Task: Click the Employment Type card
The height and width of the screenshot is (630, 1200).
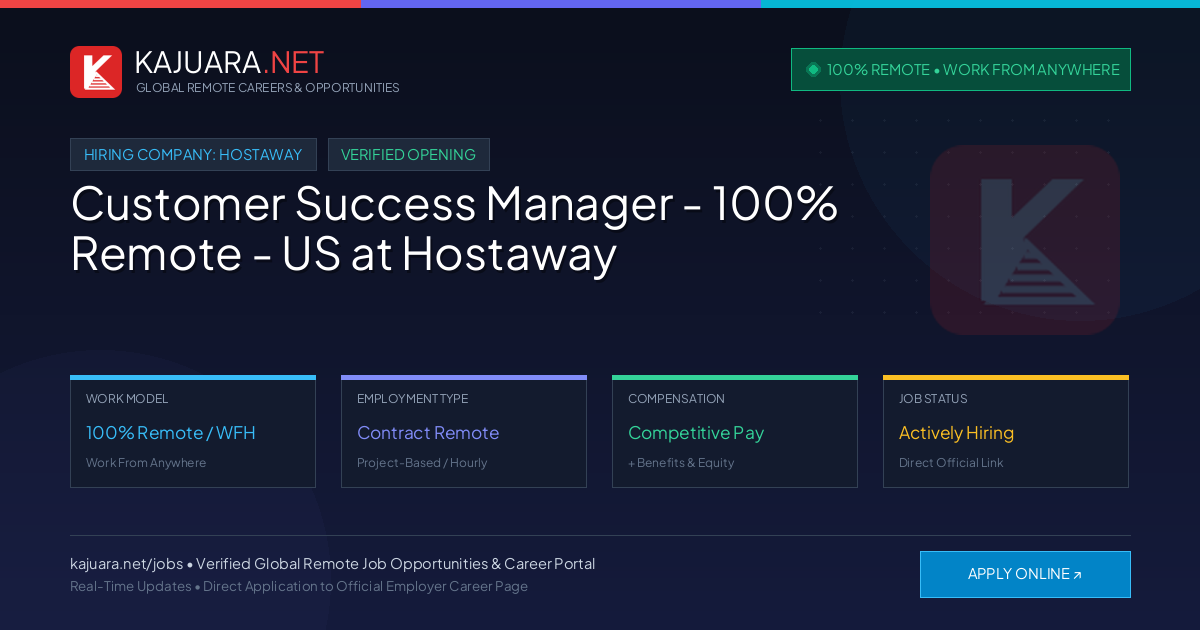Action: click(464, 431)
